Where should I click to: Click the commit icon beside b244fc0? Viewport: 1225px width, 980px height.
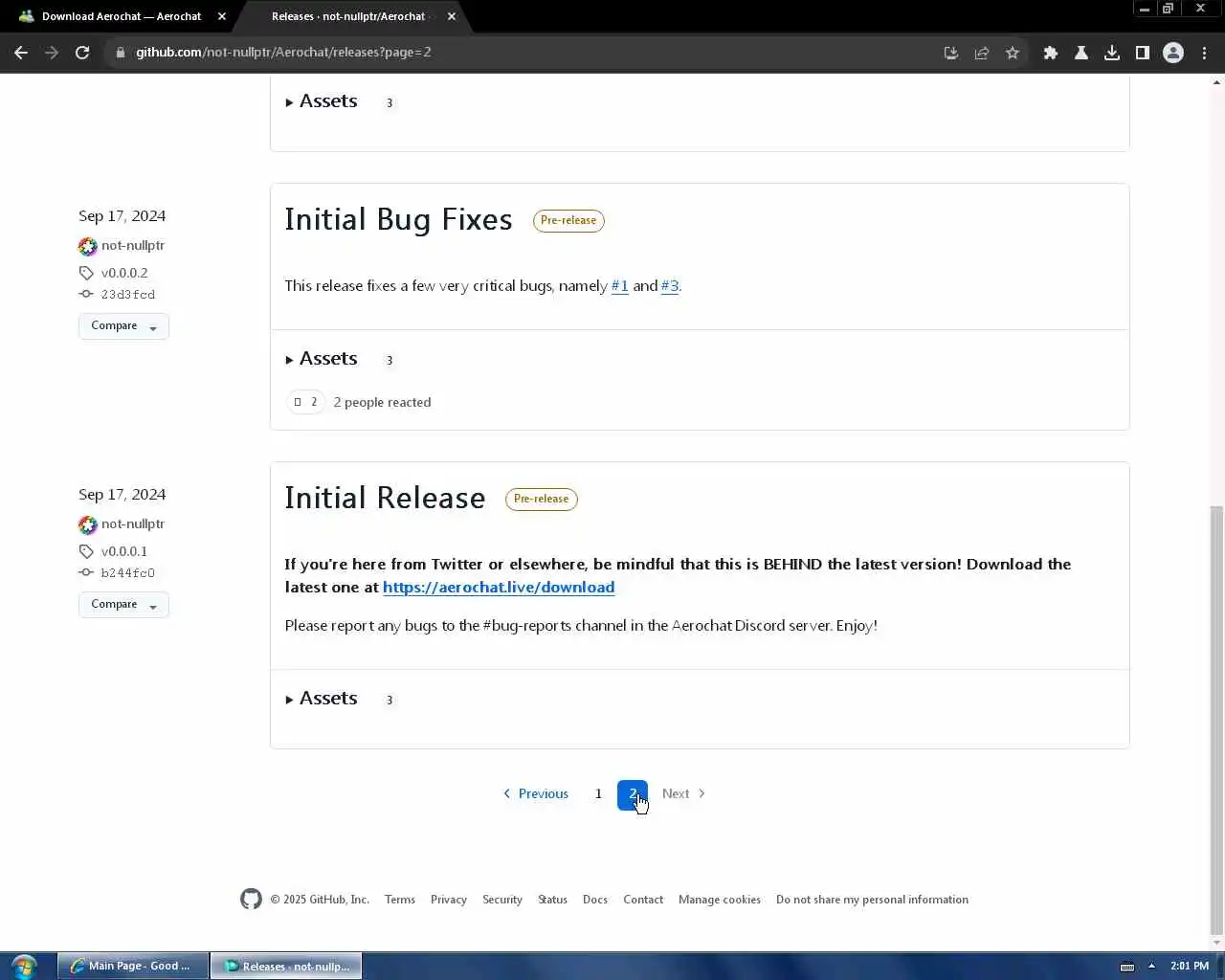(86, 572)
